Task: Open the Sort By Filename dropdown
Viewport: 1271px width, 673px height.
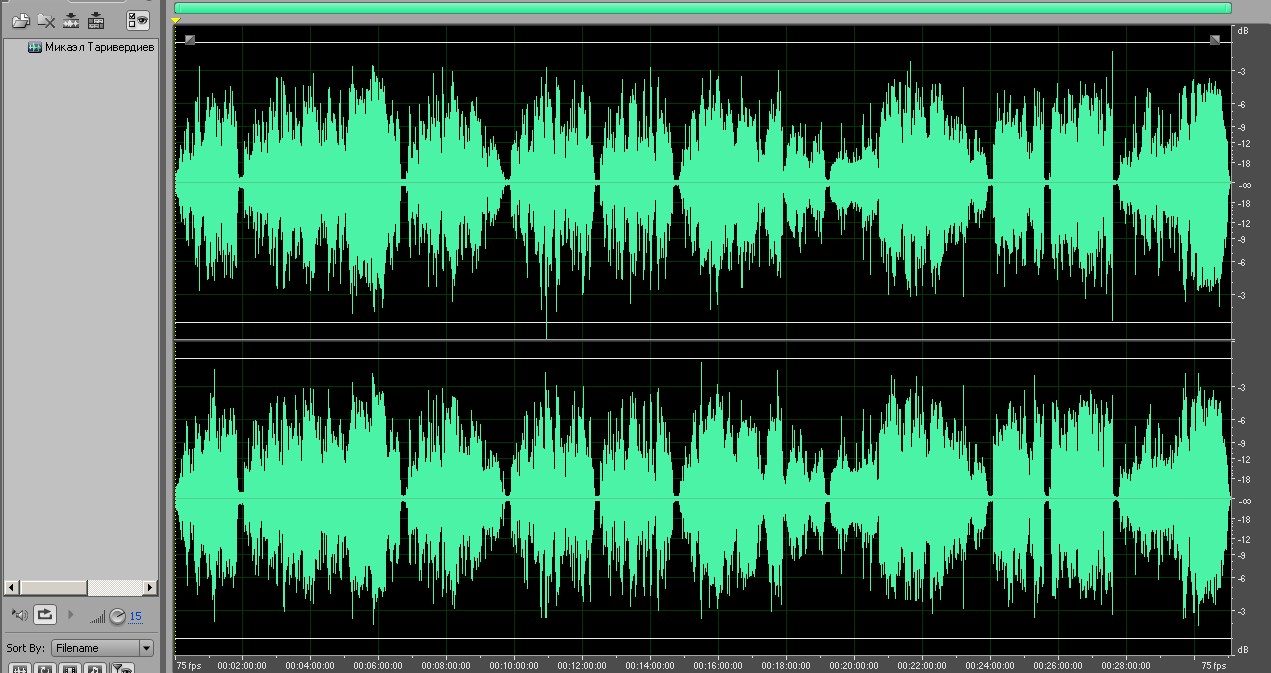Action: pyautogui.click(x=103, y=648)
